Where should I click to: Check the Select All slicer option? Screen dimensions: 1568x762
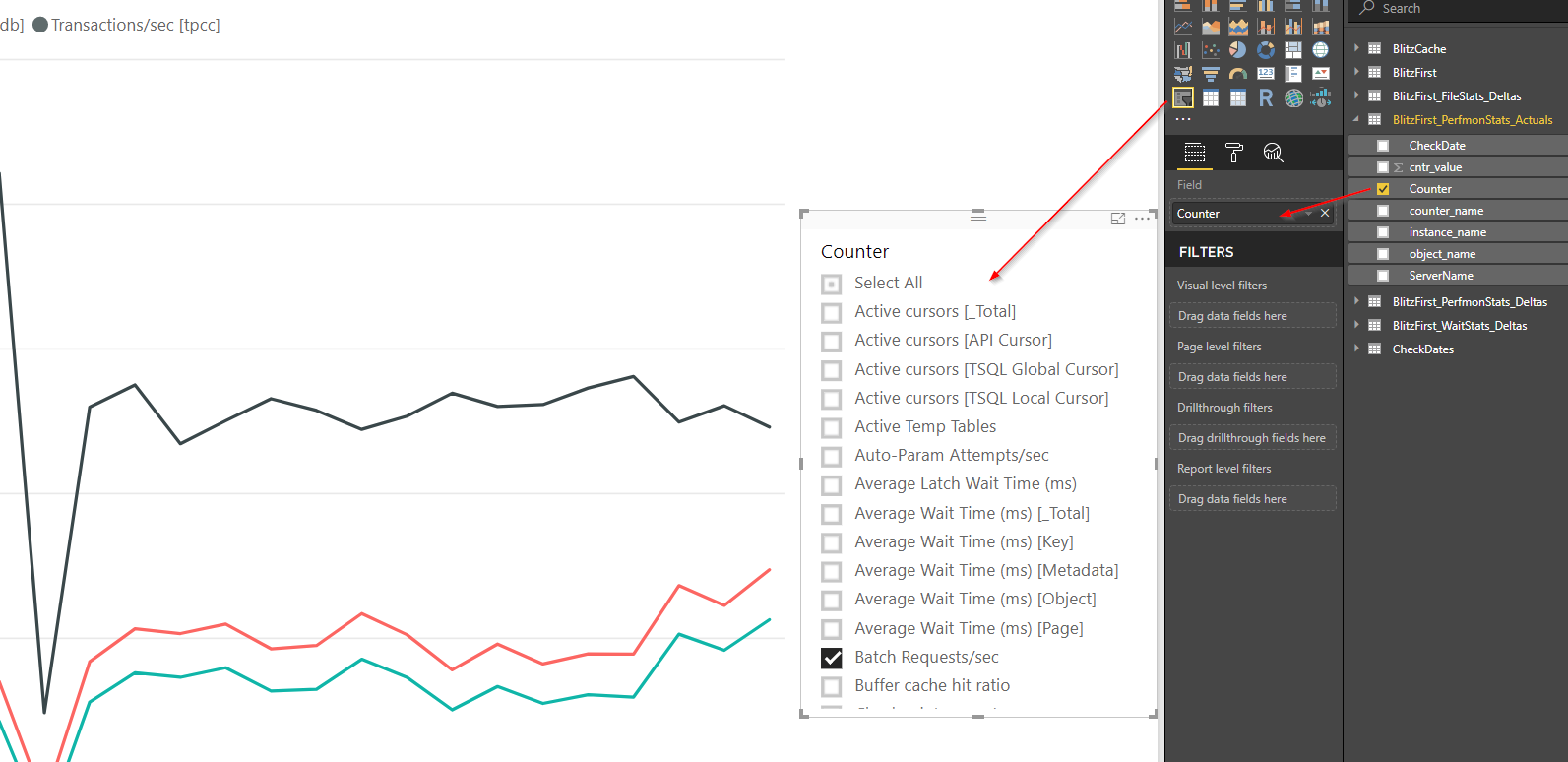[832, 284]
